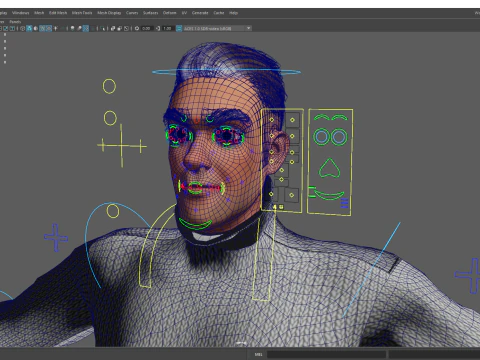This screenshot has height=360, width=480.
Task: Click the exposure reset icon beside 0.00
Action: [x=137, y=28]
